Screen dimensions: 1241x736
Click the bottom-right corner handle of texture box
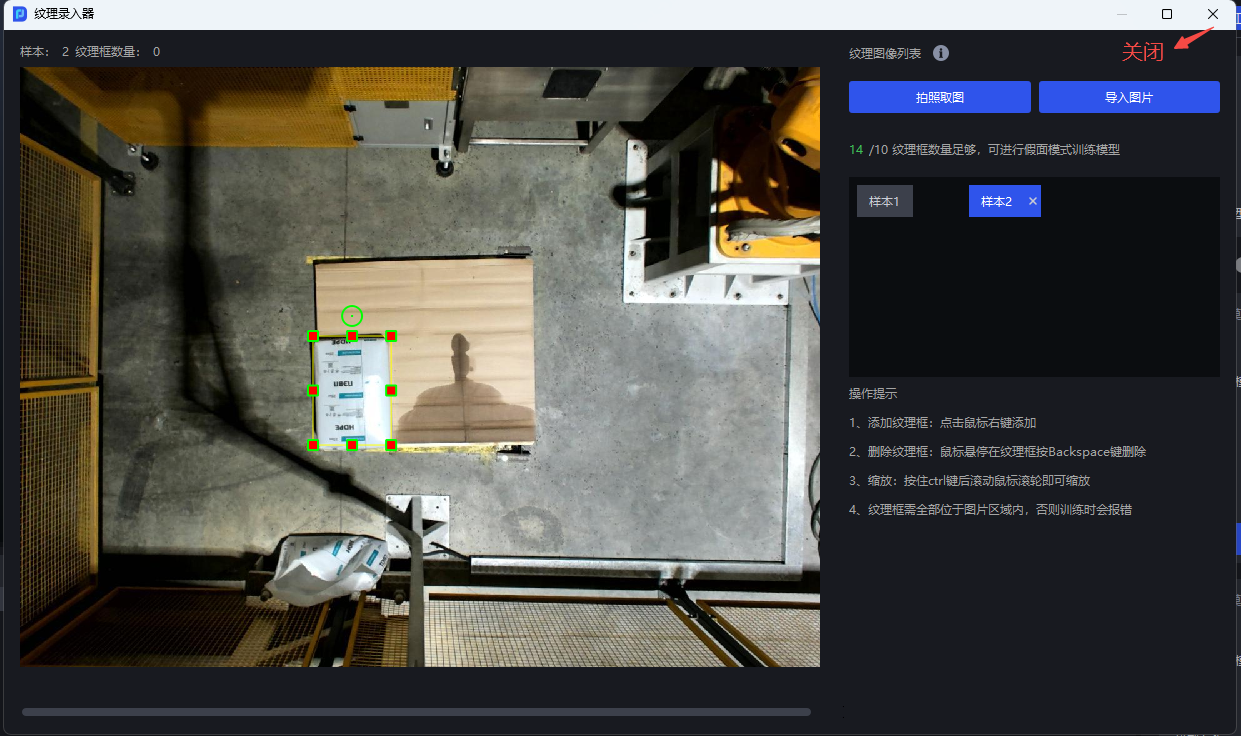pos(392,445)
